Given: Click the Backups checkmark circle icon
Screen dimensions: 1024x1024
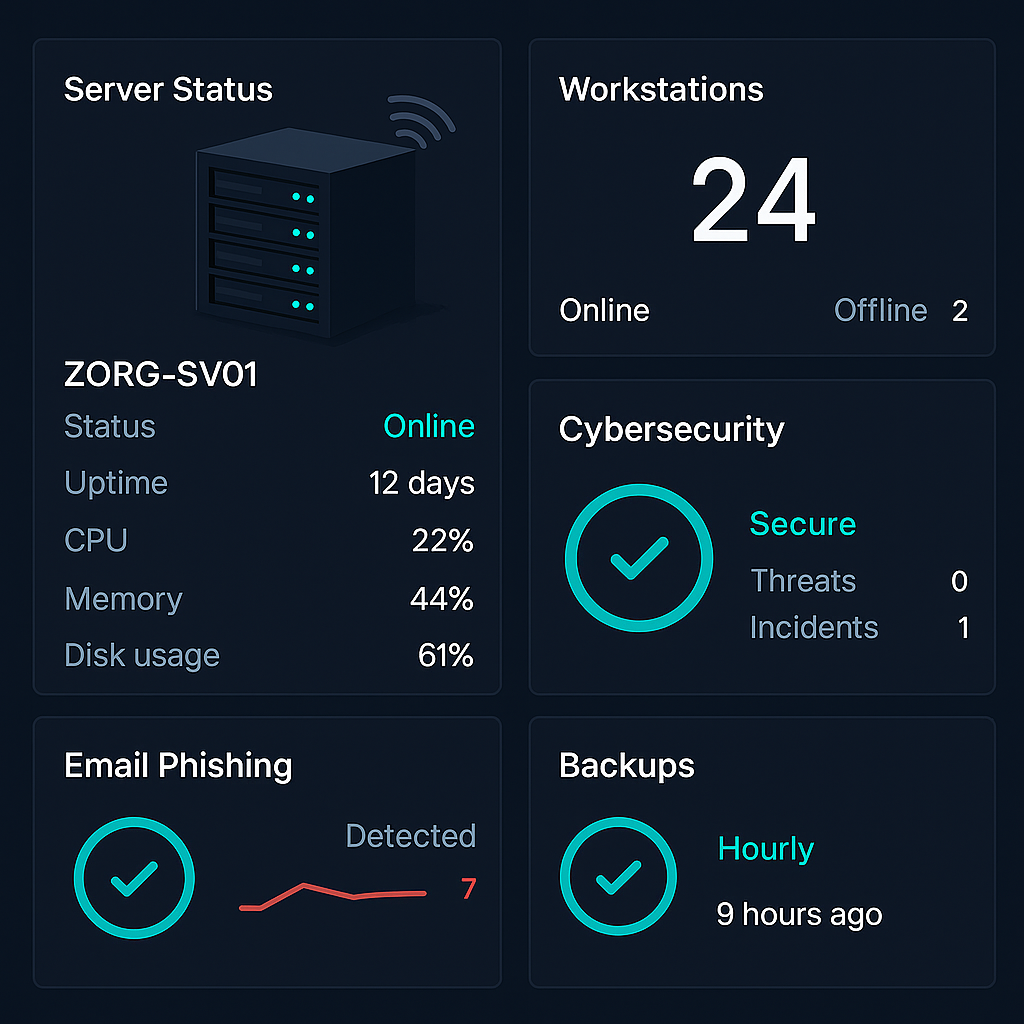Looking at the screenshot, I should (618, 876).
